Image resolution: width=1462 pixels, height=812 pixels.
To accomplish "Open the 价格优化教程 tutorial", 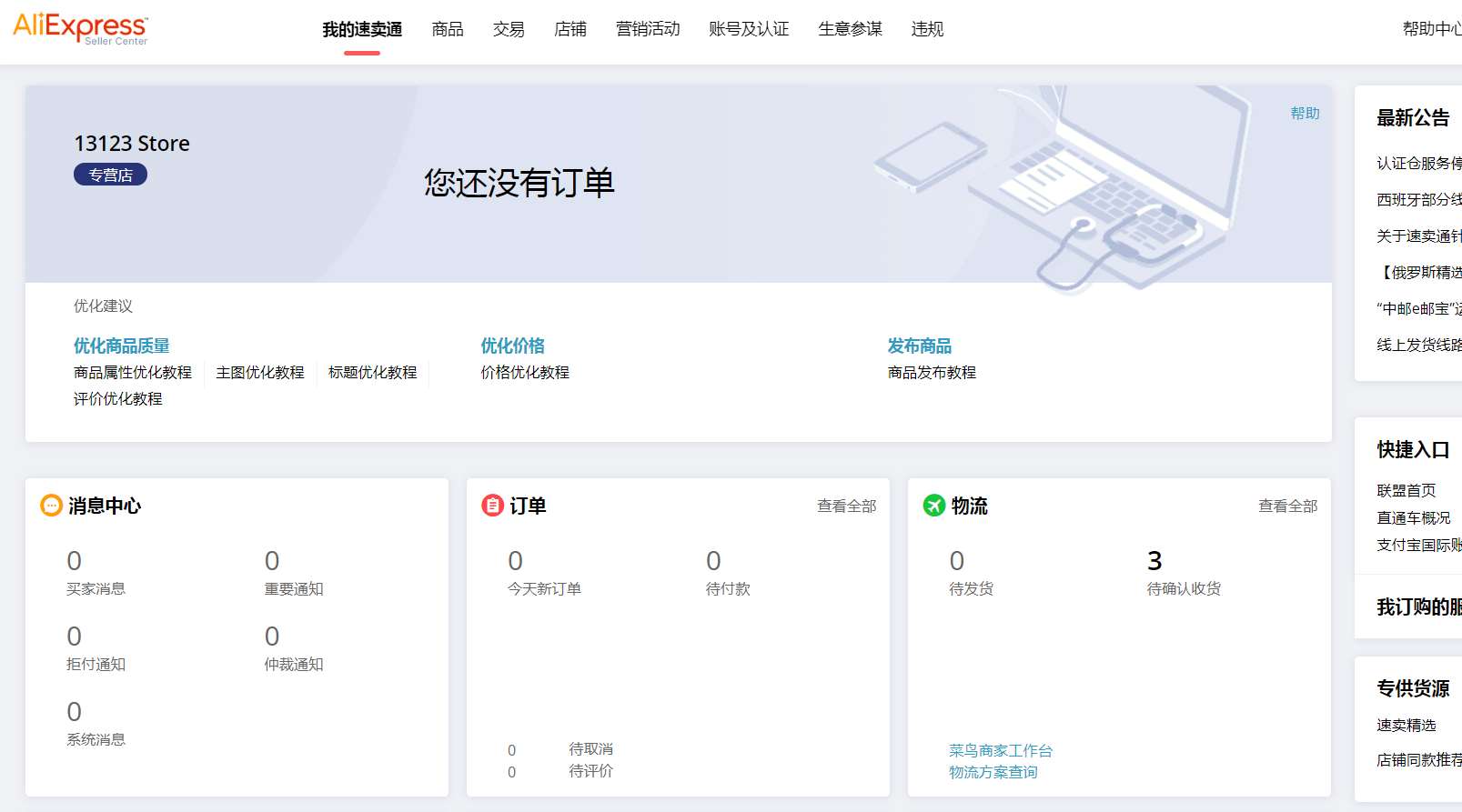I will coord(525,373).
